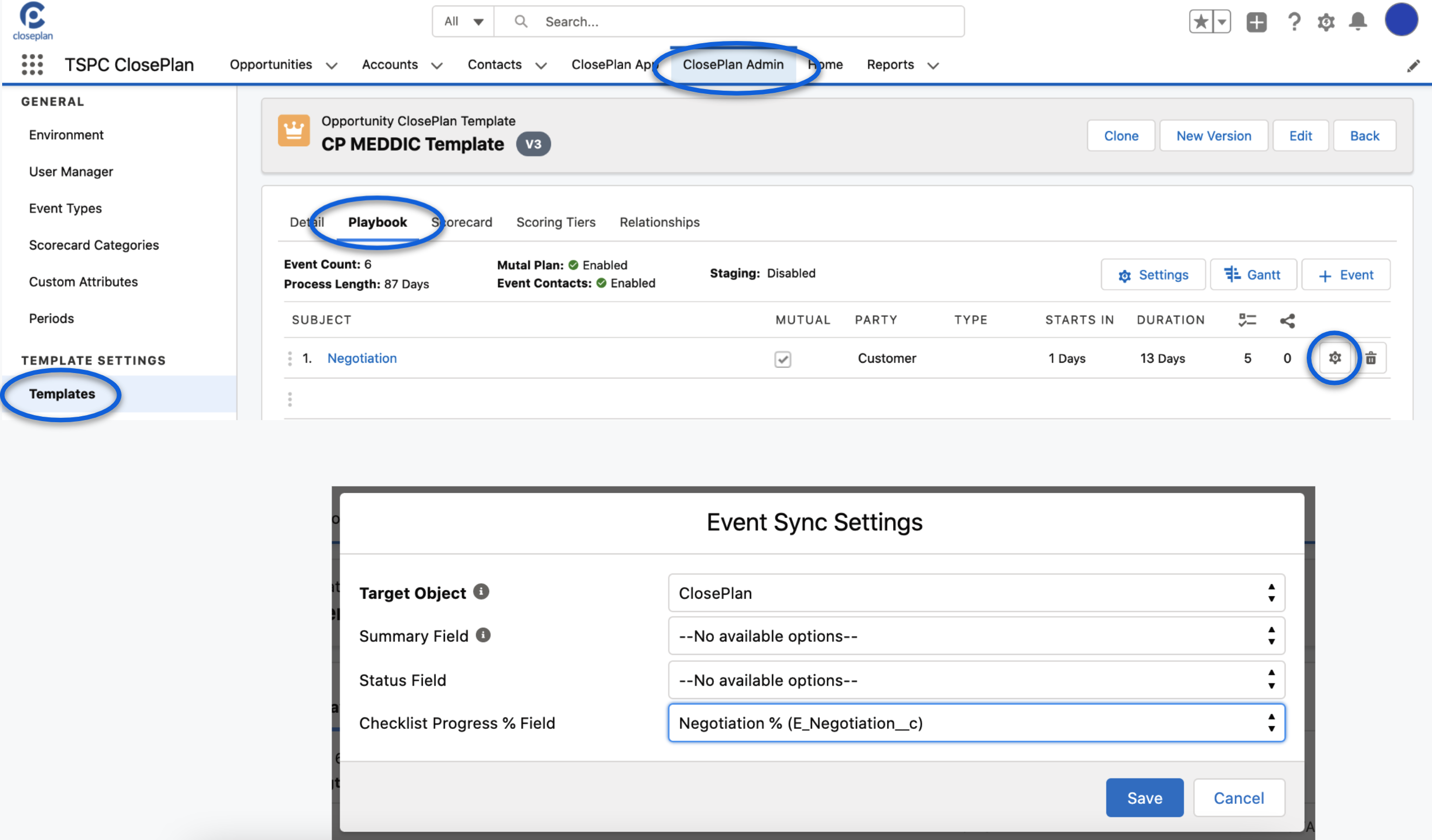Image resolution: width=1432 pixels, height=840 pixels.
Task: Click Save in Event Sync Settings
Action: 1144,798
